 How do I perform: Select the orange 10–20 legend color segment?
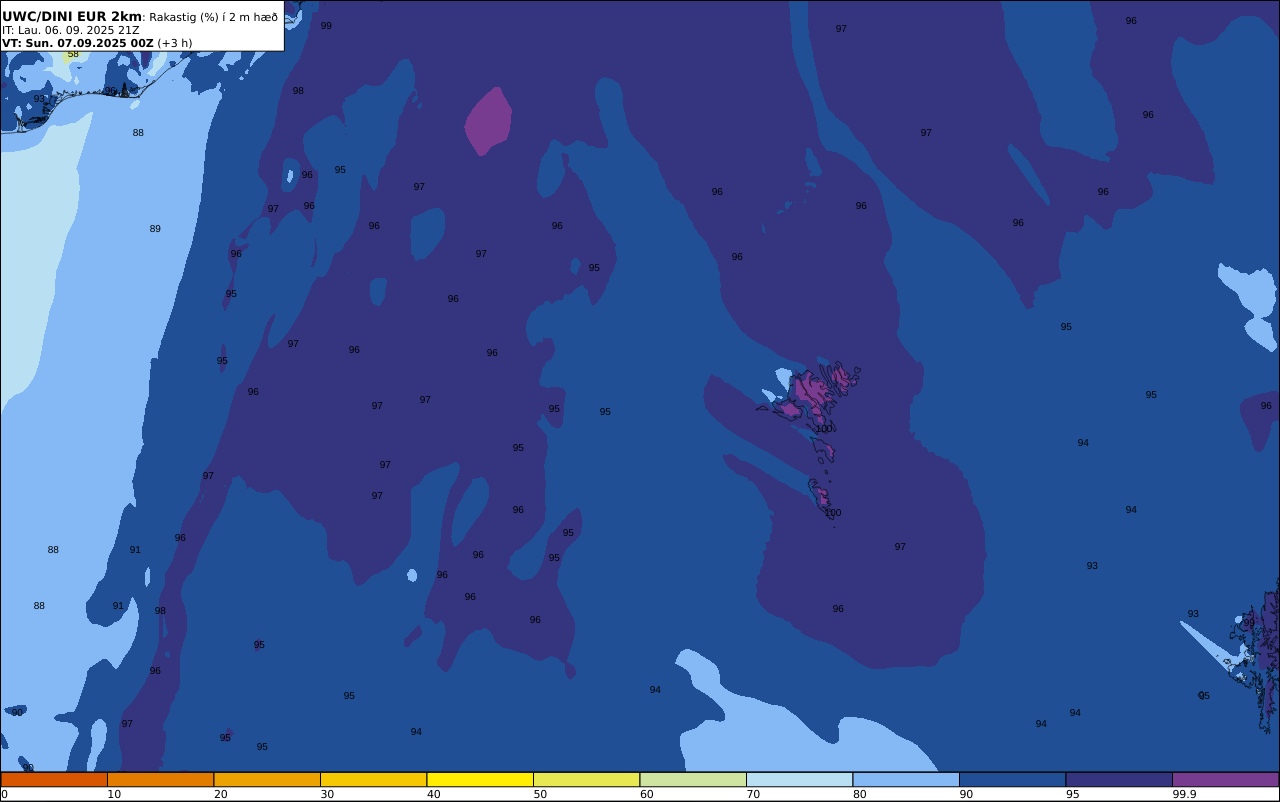160,779
